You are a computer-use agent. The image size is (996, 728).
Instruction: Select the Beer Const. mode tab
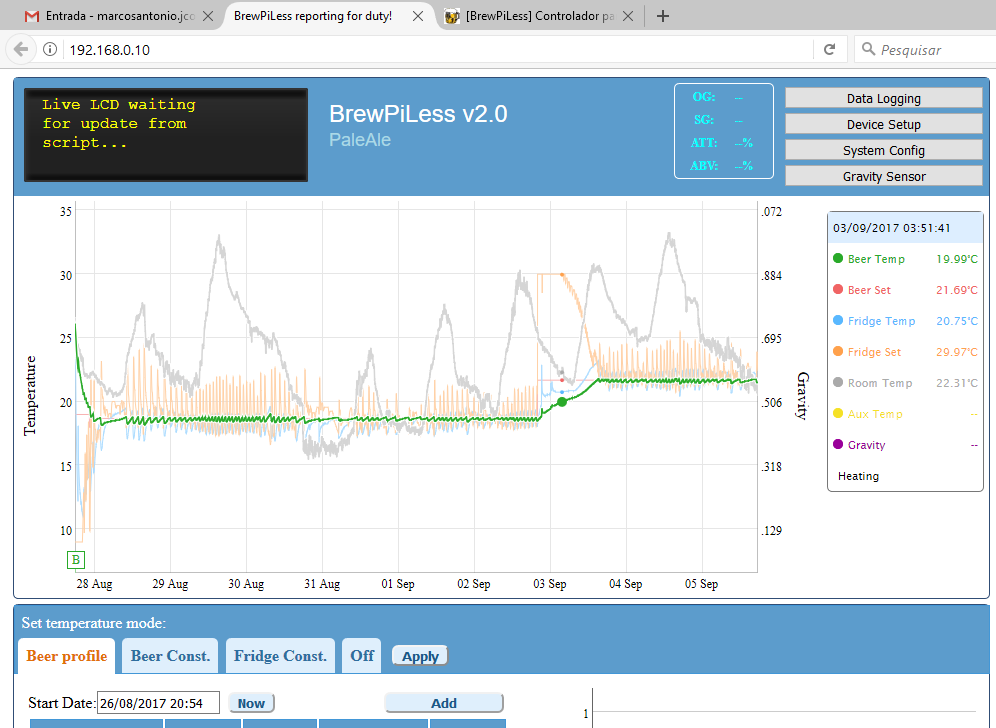pyautogui.click(x=170, y=656)
